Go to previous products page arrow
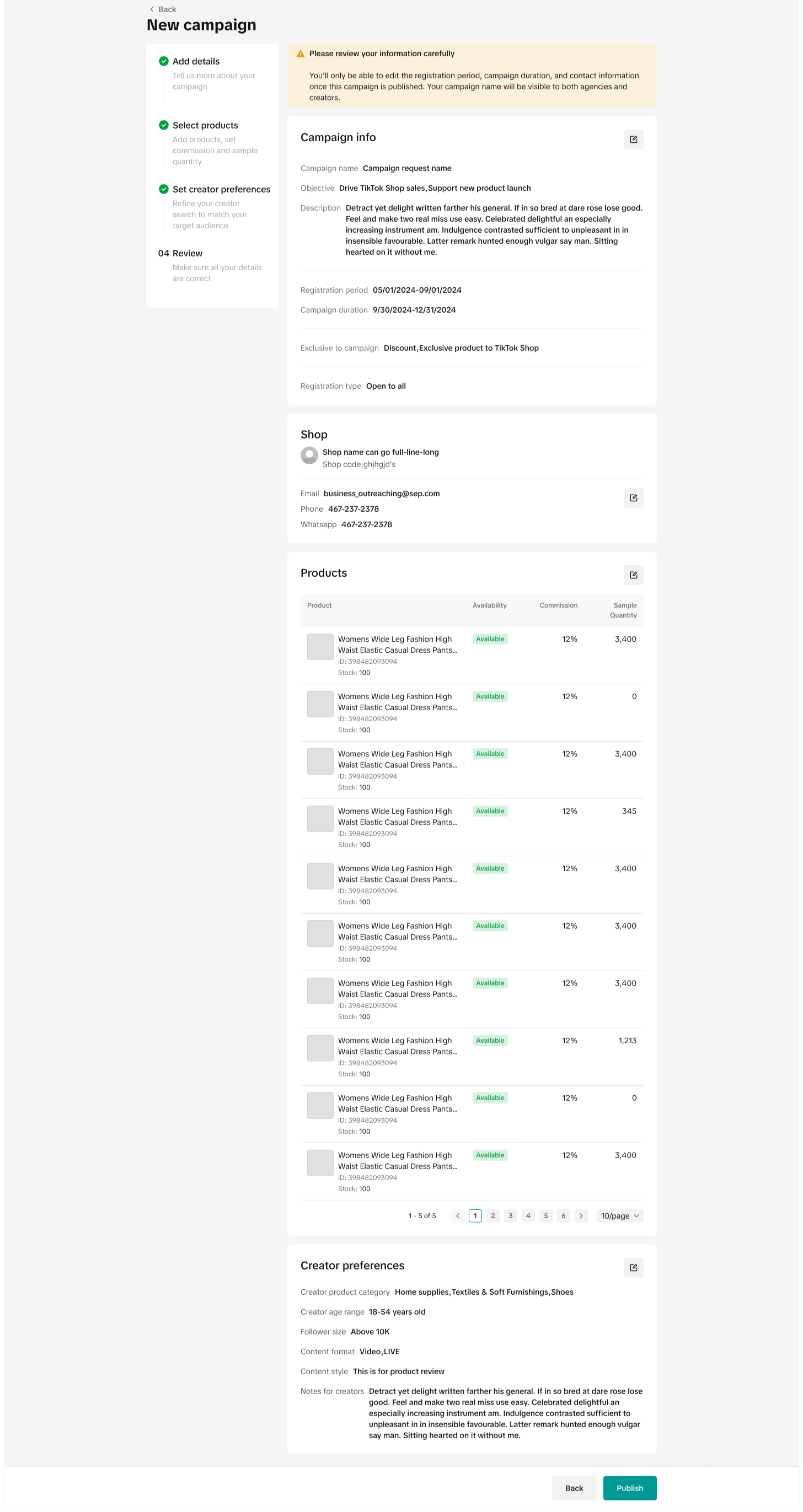The image size is (803, 1512). pos(458,1215)
